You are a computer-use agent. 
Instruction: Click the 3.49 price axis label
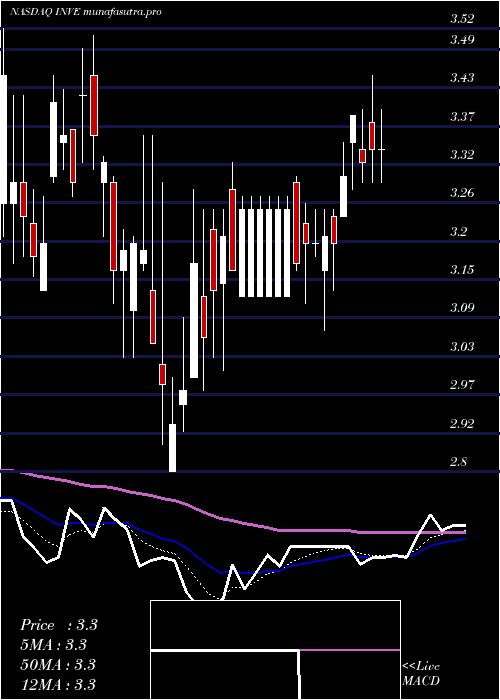point(462,40)
